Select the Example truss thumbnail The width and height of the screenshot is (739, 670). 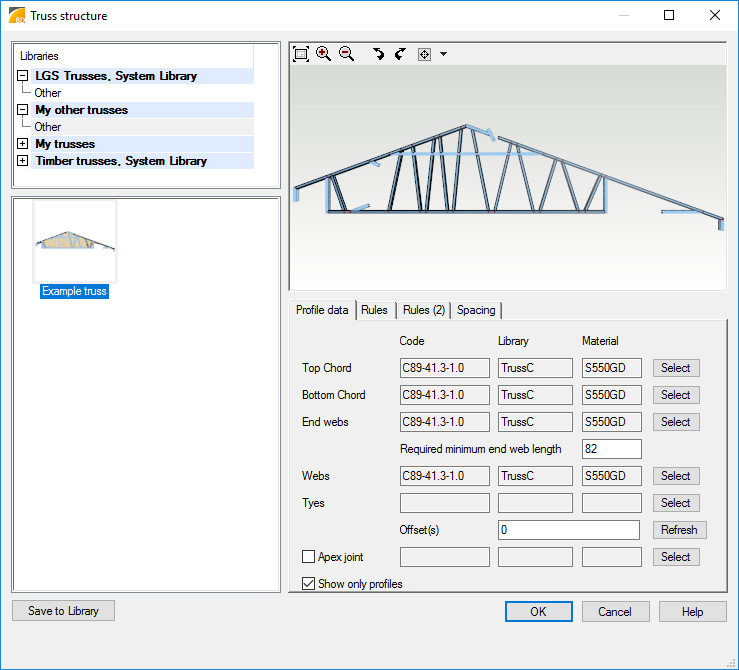(x=75, y=242)
